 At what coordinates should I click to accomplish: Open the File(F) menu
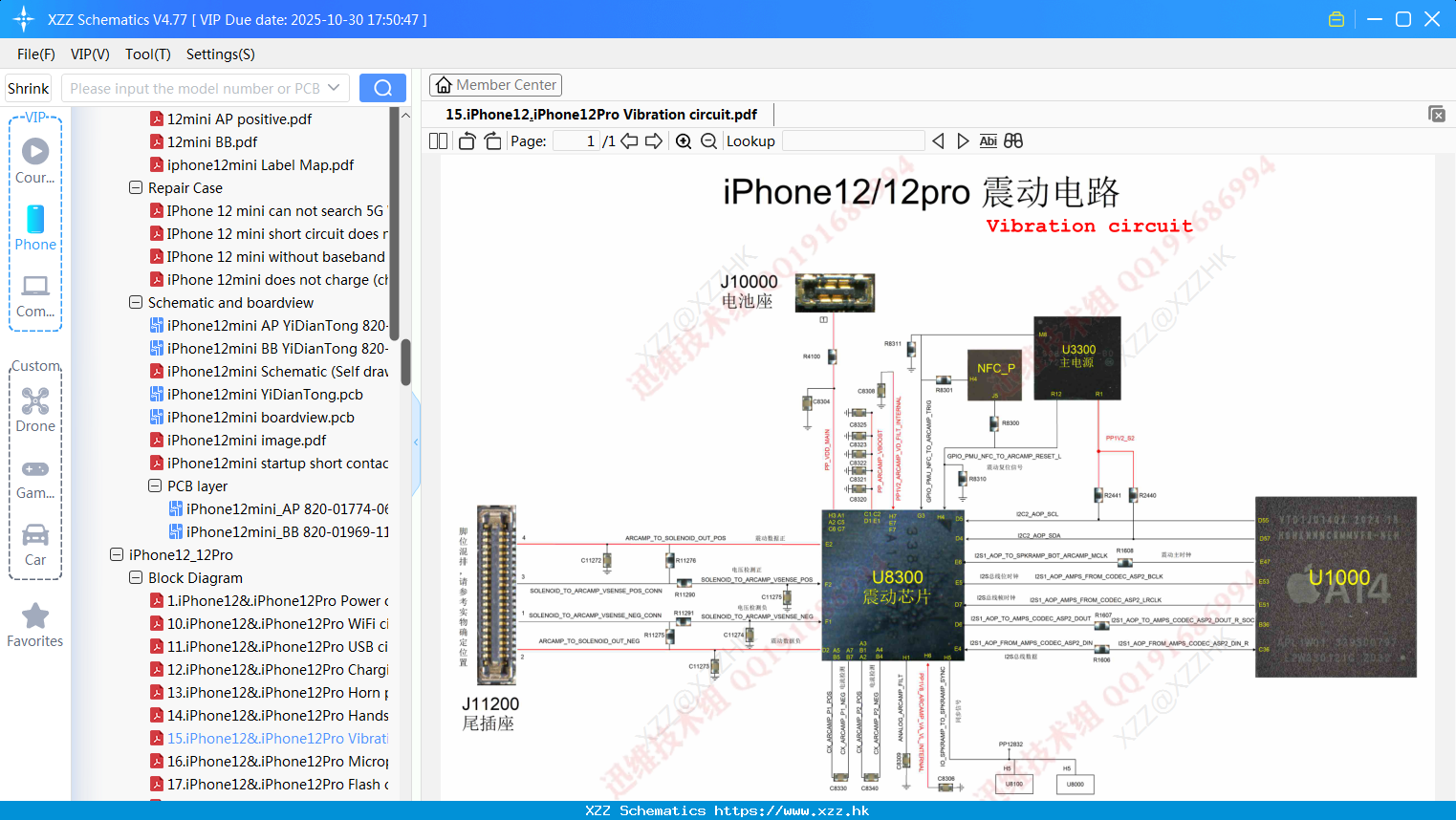coord(36,54)
